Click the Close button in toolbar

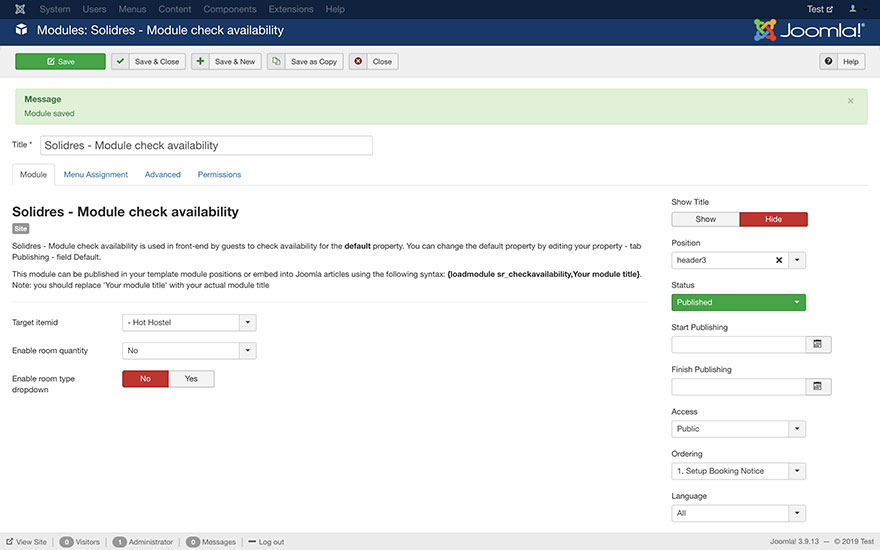[x=374, y=61]
